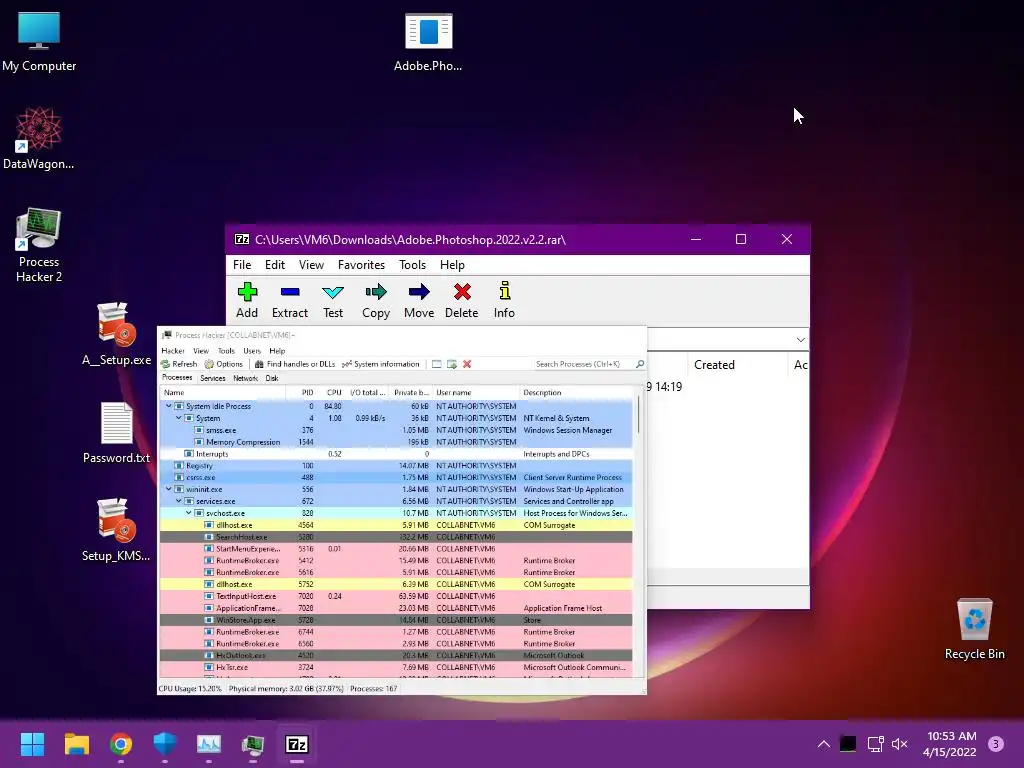This screenshot has height=768, width=1024.
Task: Sort by the CPU column header
Action: point(332,392)
